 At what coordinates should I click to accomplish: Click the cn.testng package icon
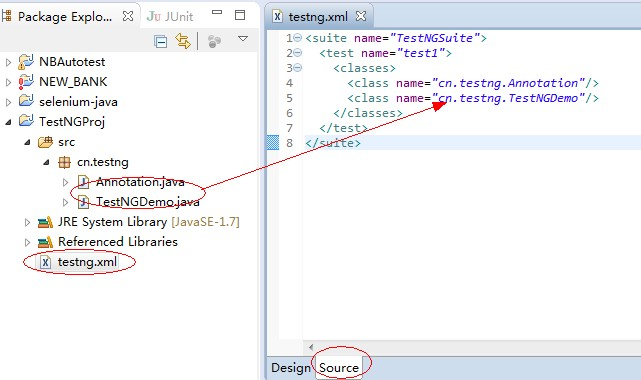pos(64,162)
